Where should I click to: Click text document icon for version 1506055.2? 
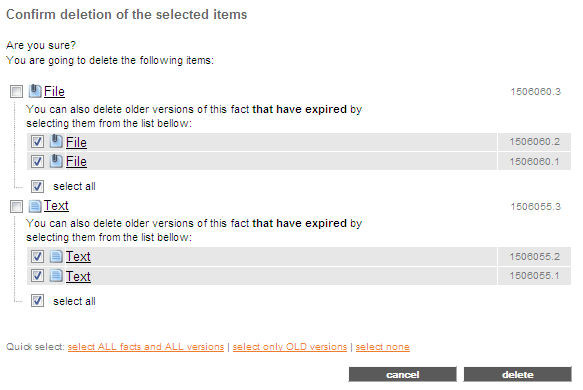[x=56, y=256]
